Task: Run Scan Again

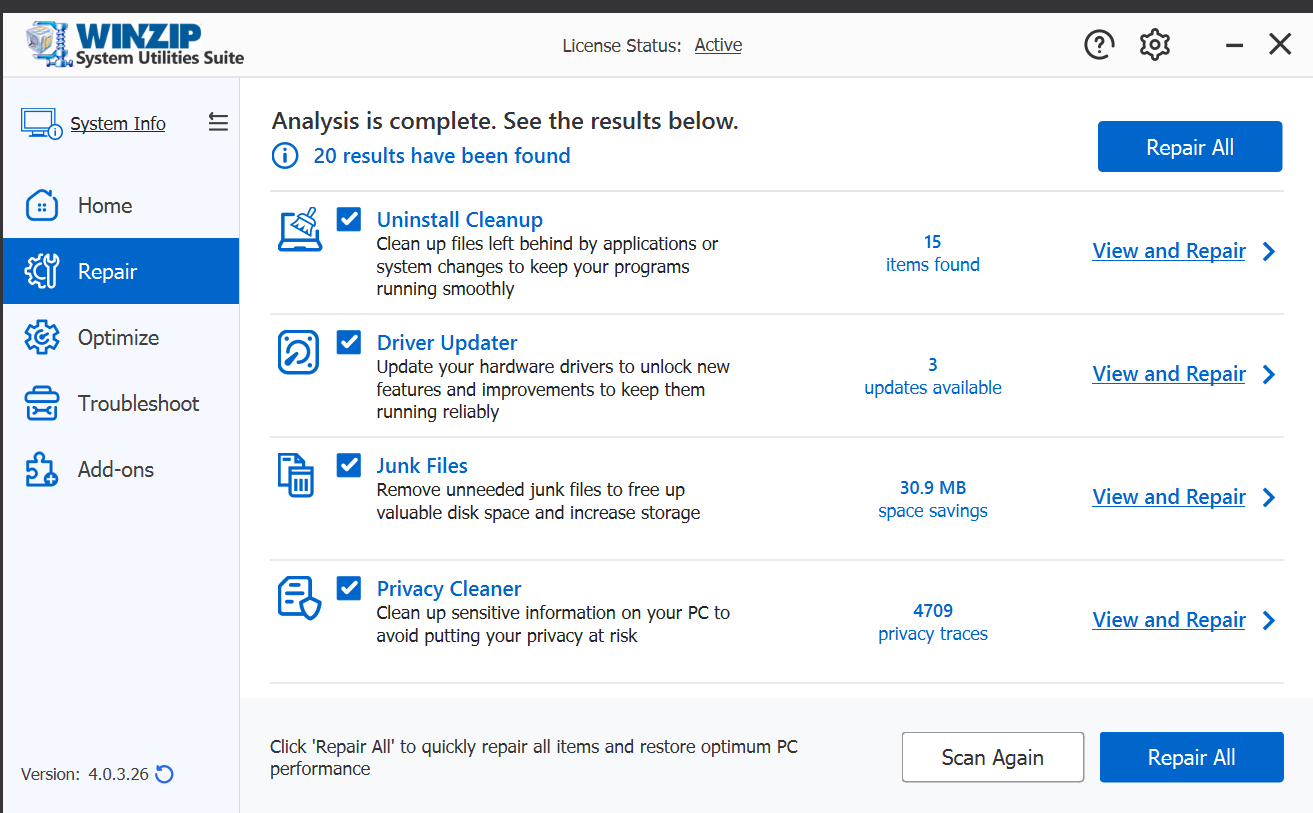Action: click(993, 757)
